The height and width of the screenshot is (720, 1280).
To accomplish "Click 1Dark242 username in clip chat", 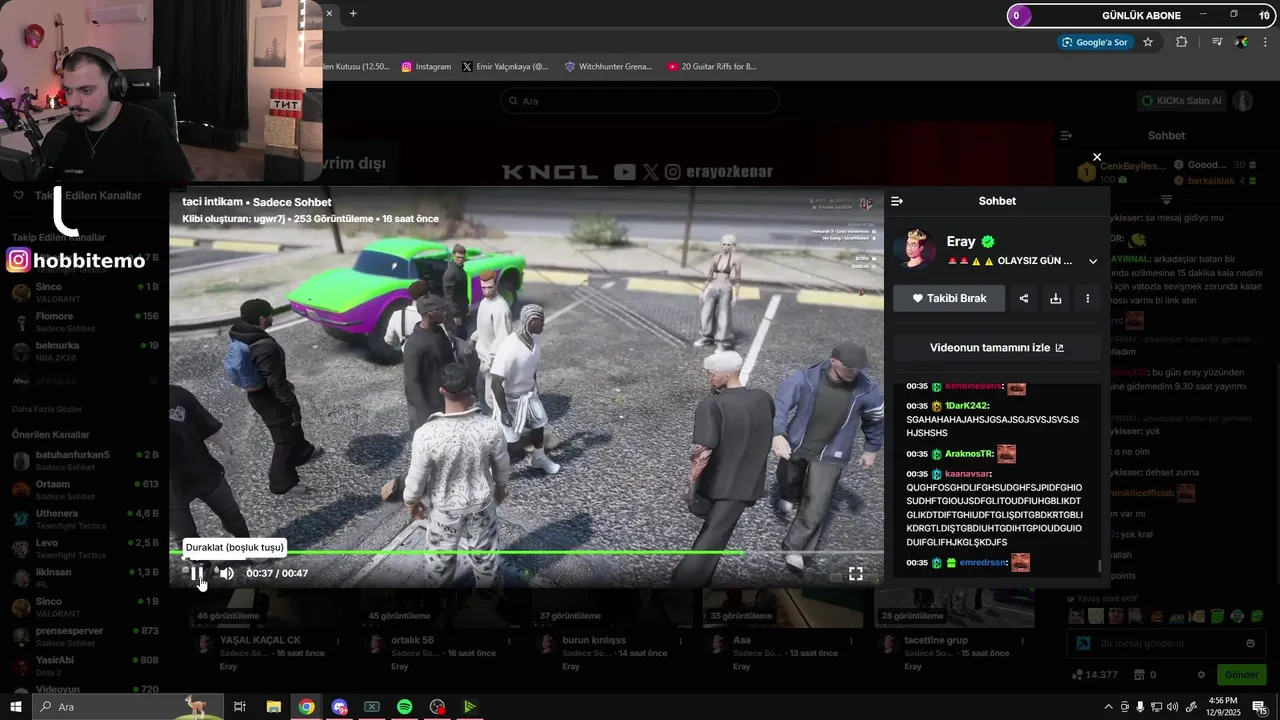I will click(x=966, y=406).
